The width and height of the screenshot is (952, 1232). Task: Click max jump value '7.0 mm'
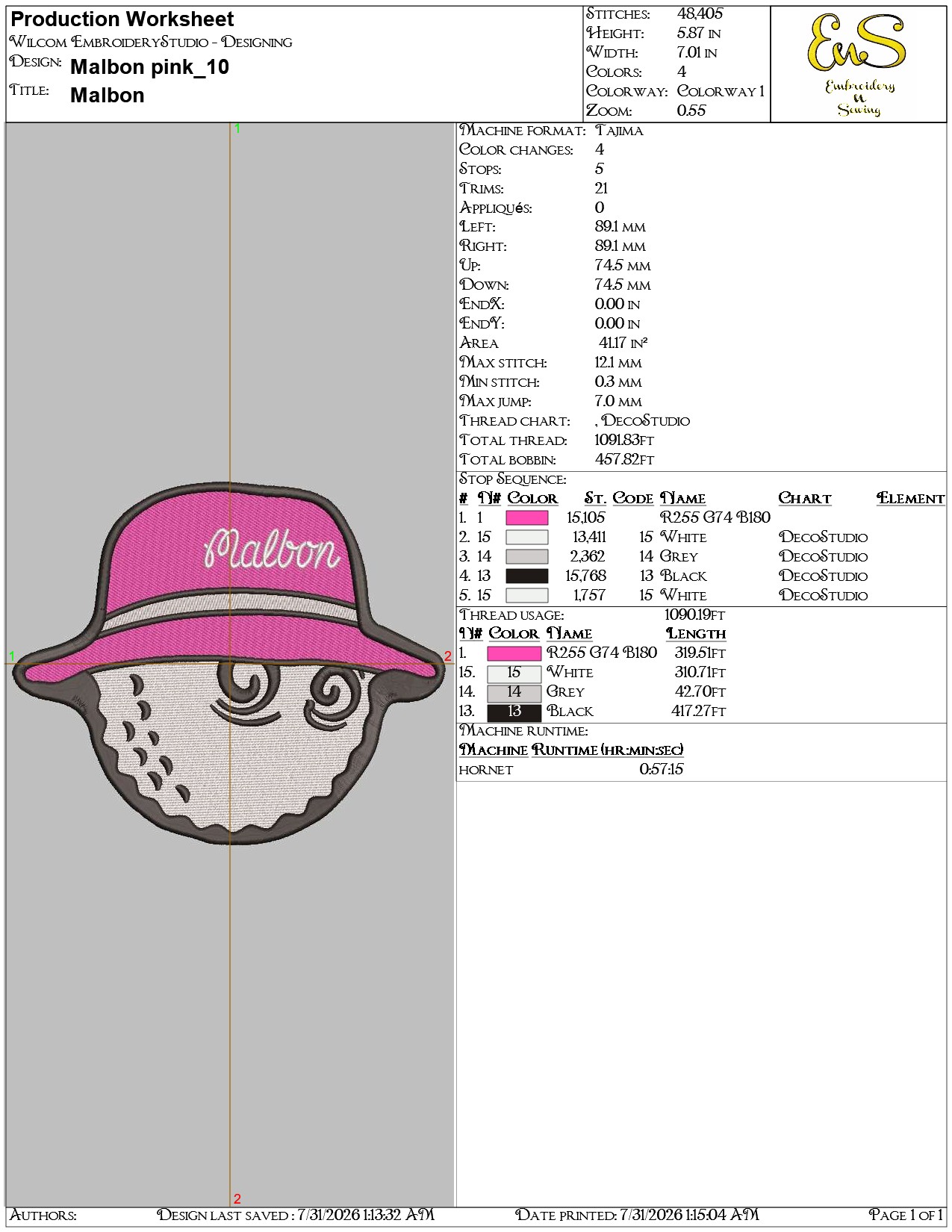coord(618,401)
